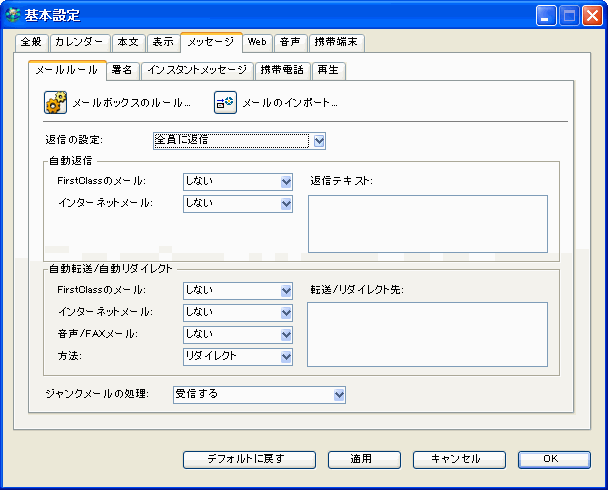Click inside the 返信テキスト text box
This screenshot has height=490, width=608.
pos(427,223)
